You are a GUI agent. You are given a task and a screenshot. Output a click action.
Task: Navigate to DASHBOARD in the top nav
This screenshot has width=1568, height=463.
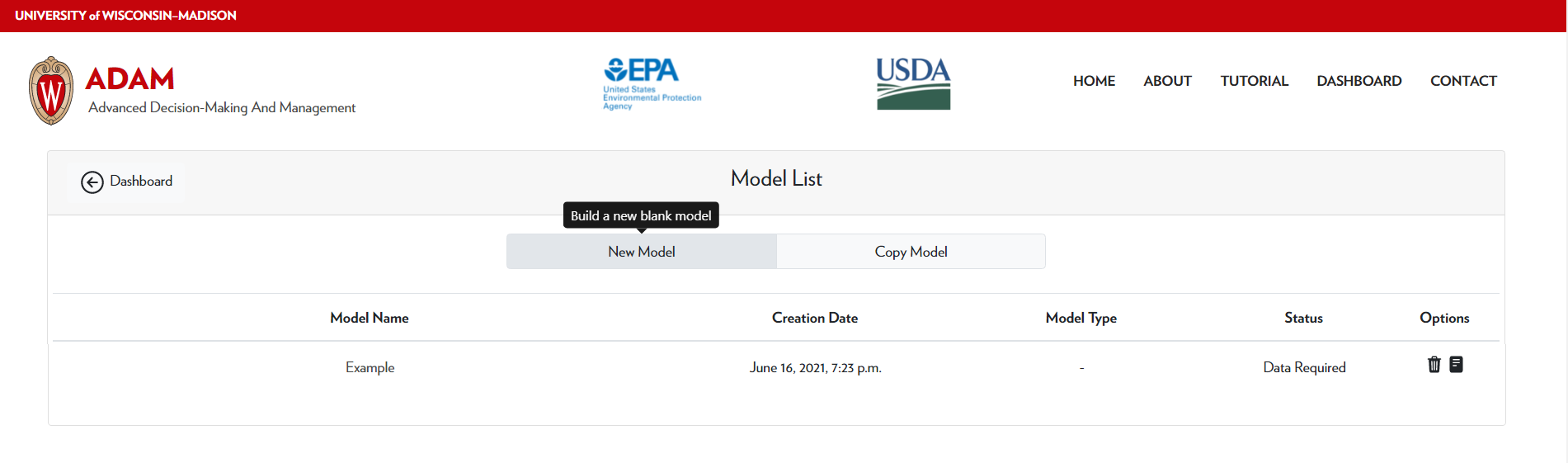[x=1358, y=81]
